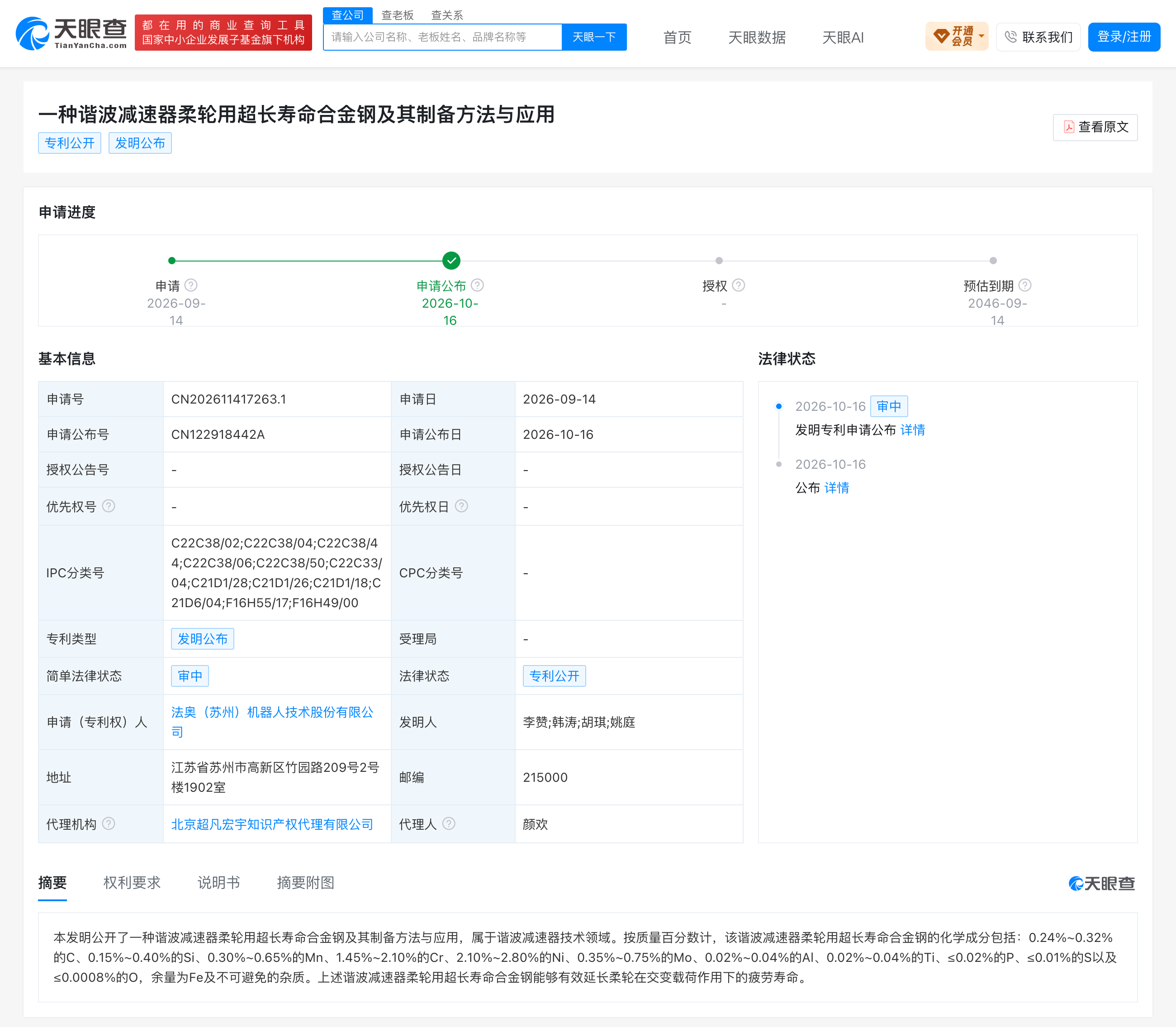Open agency 北京超凡宏宇知识产权代理有限公司 link
1176x1027 pixels.
coord(273,824)
